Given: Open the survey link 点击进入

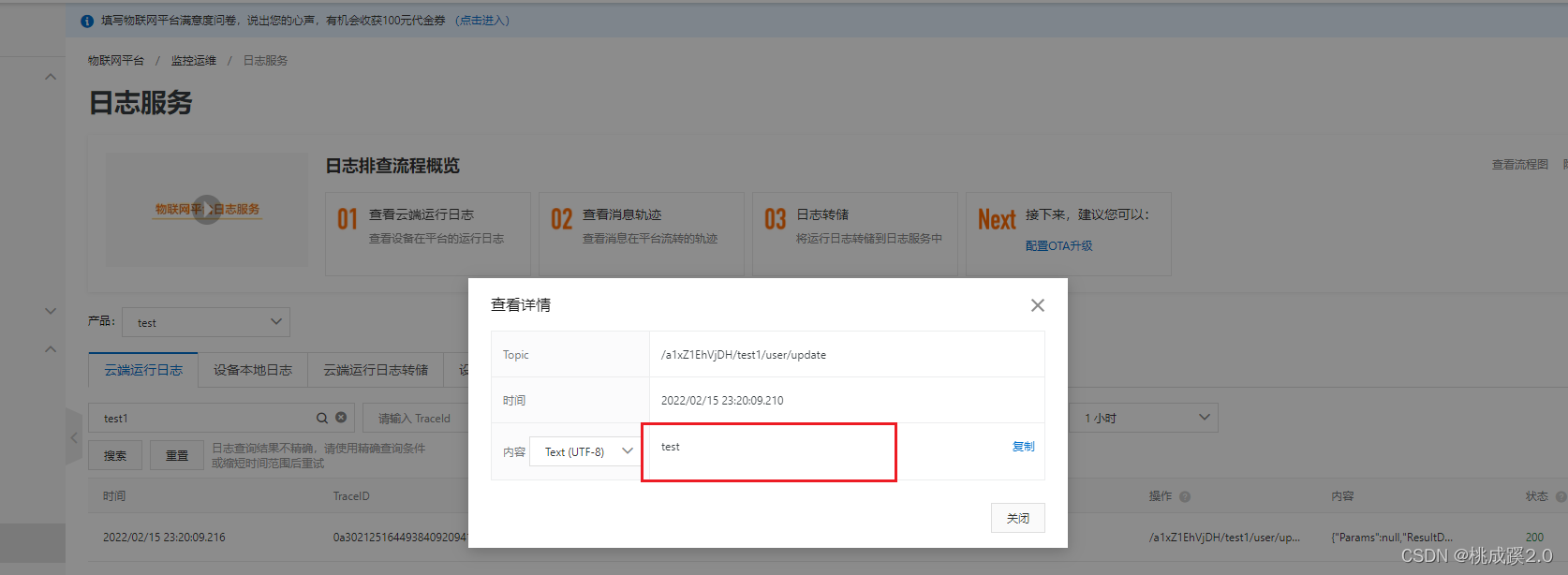Looking at the screenshot, I should (483, 21).
